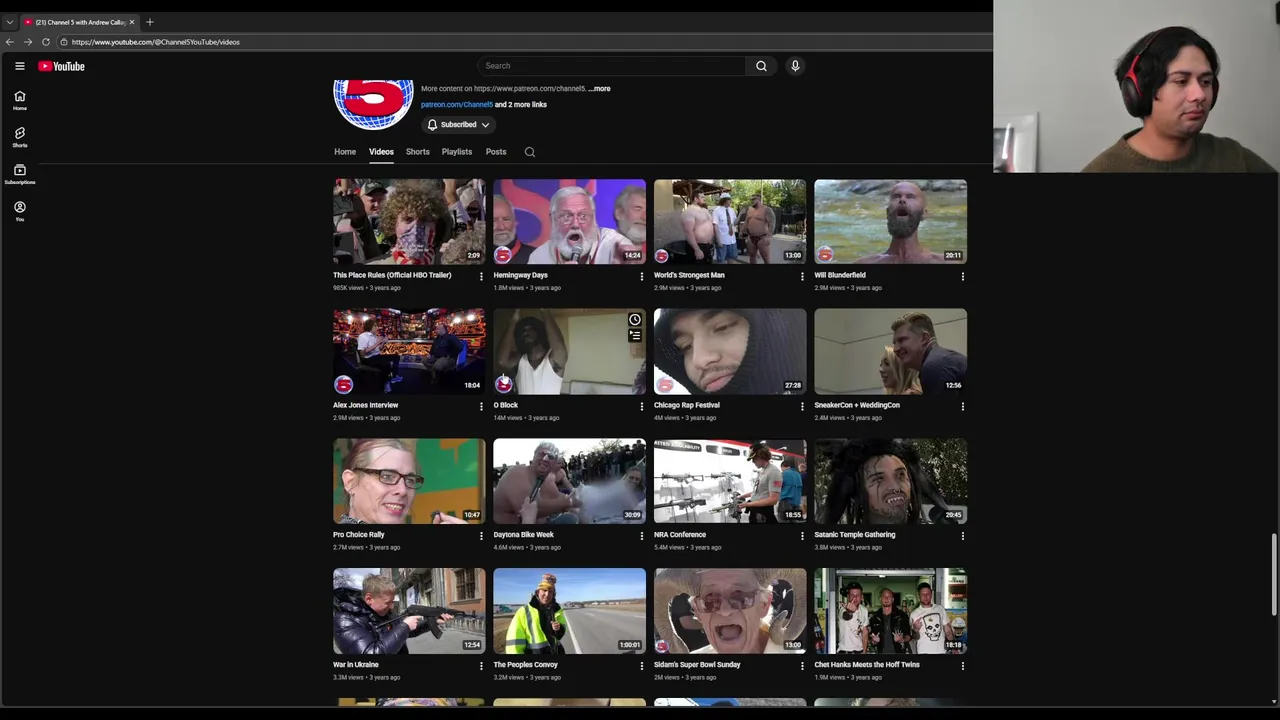Screen dimensions: 1280x720
Task: Click the YouTube search input field
Action: (x=611, y=66)
